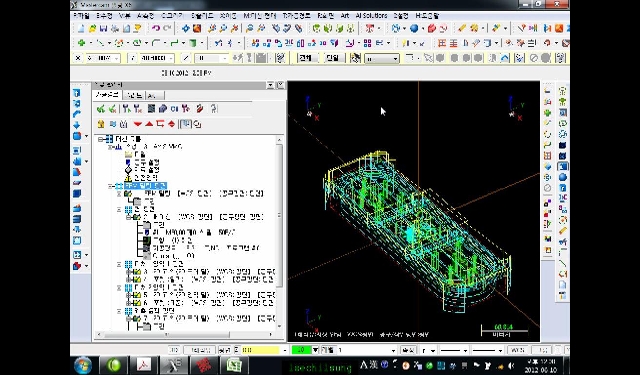This screenshot has height=375, width=640.
Task: Open the WCS selector in status bar
Action: pos(518,350)
